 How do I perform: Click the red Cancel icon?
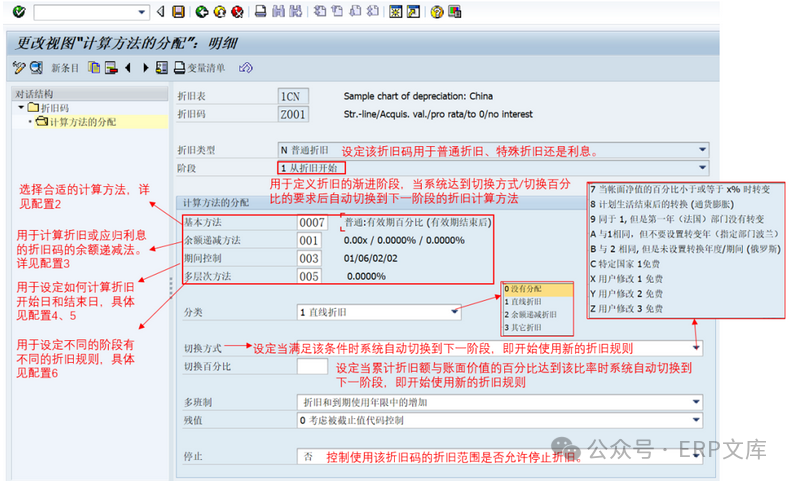click(235, 12)
